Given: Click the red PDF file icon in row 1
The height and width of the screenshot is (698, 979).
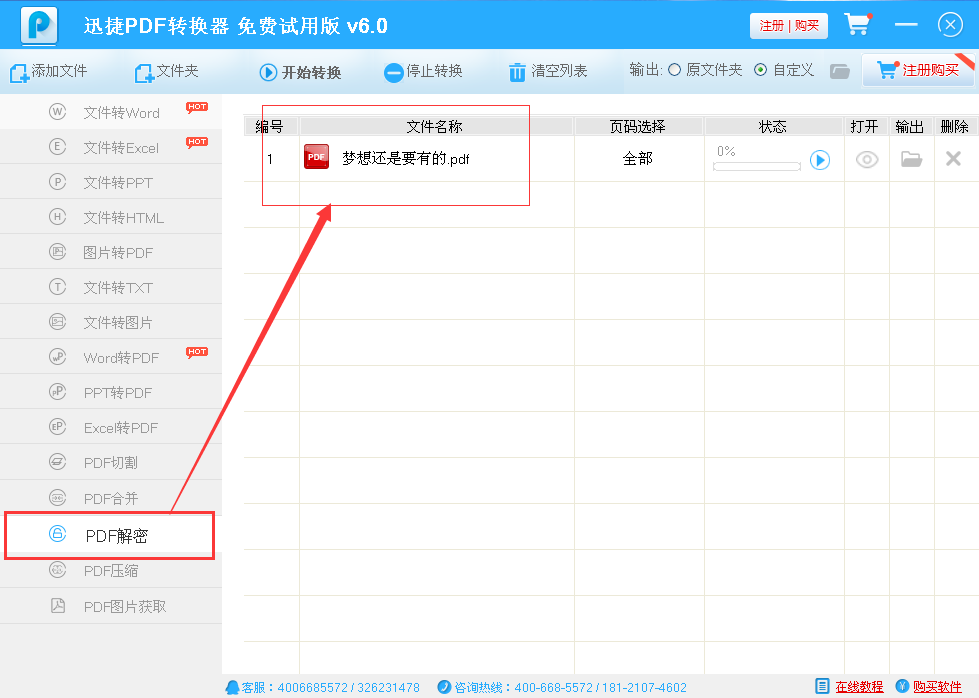Looking at the screenshot, I should coord(317,157).
